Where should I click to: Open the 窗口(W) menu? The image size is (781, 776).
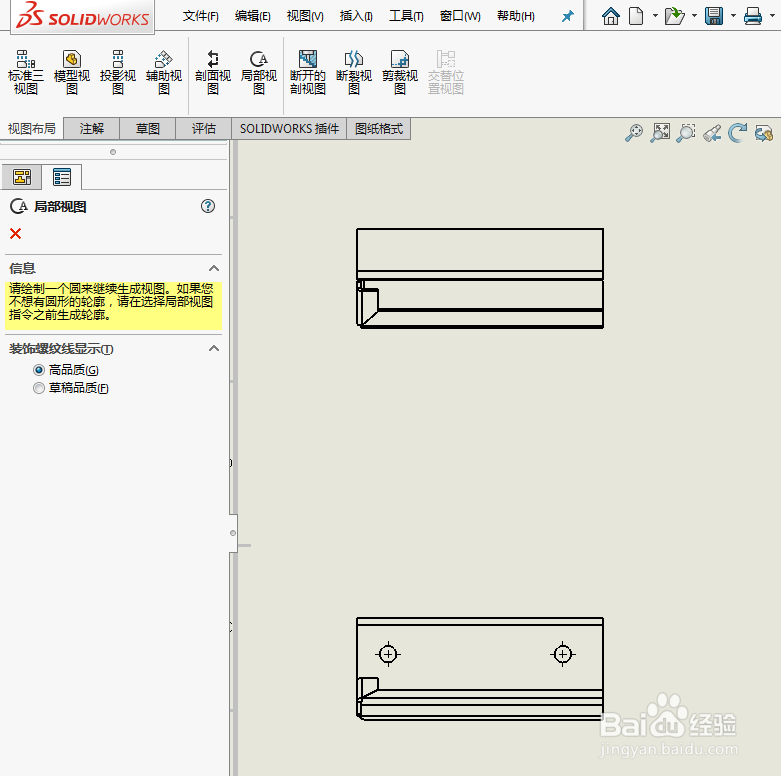[460, 16]
